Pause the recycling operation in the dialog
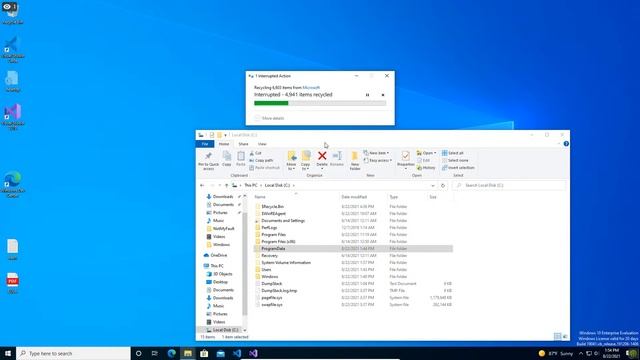Viewport: 640px width, 360px height. point(367,95)
